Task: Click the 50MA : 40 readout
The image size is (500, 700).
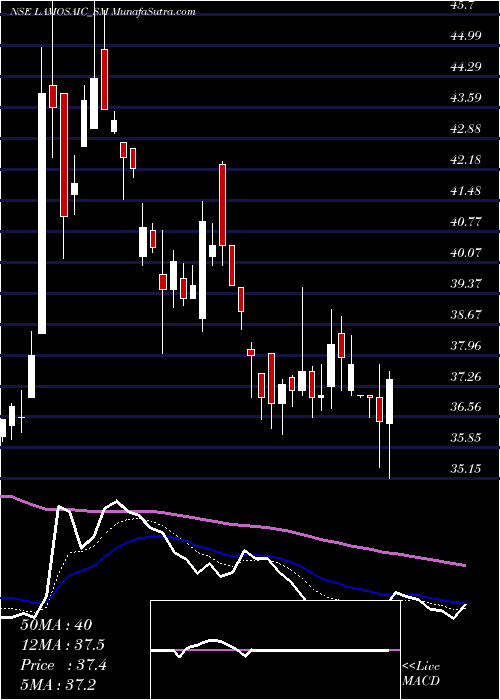Action: [x=56, y=625]
